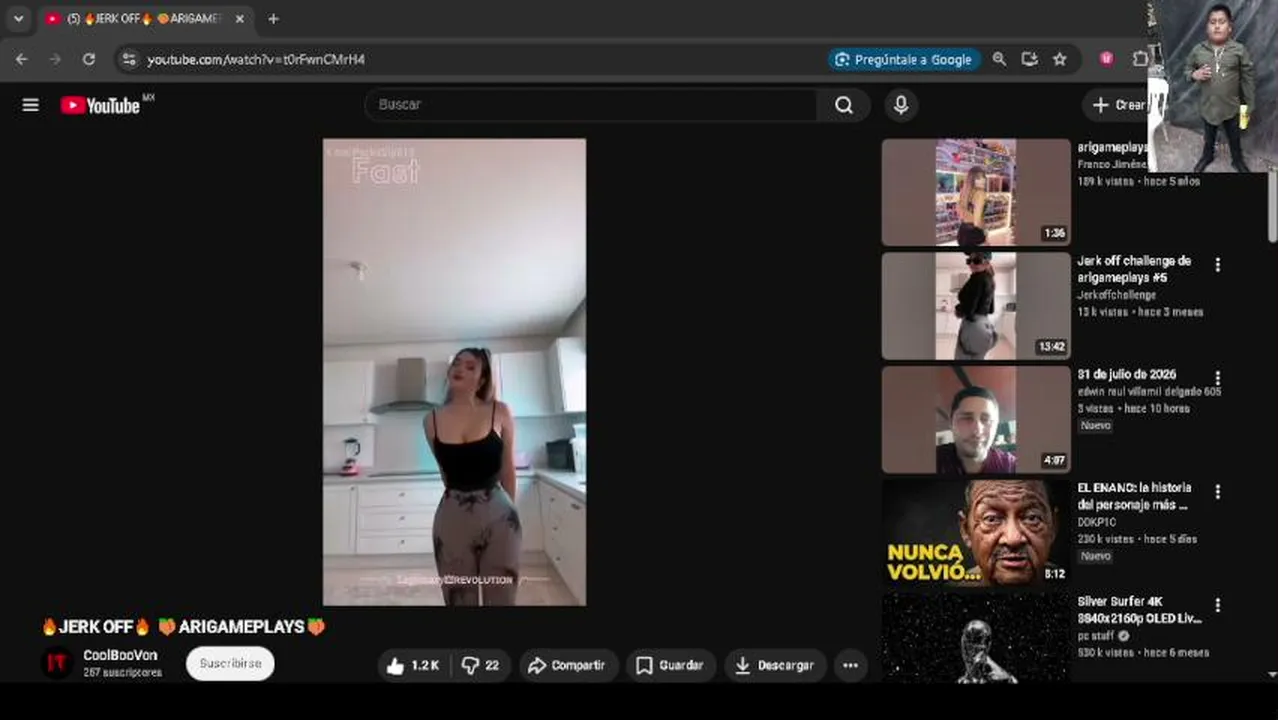This screenshot has height=720, width=1278.
Task: Open the YouTube guide hamburger menu
Action: click(31, 105)
